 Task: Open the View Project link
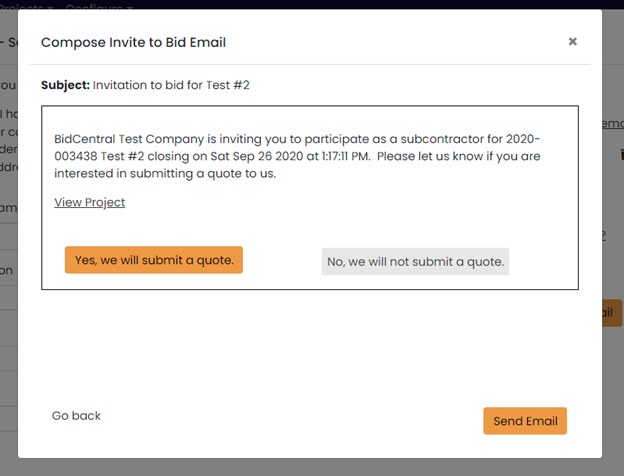pos(89,202)
